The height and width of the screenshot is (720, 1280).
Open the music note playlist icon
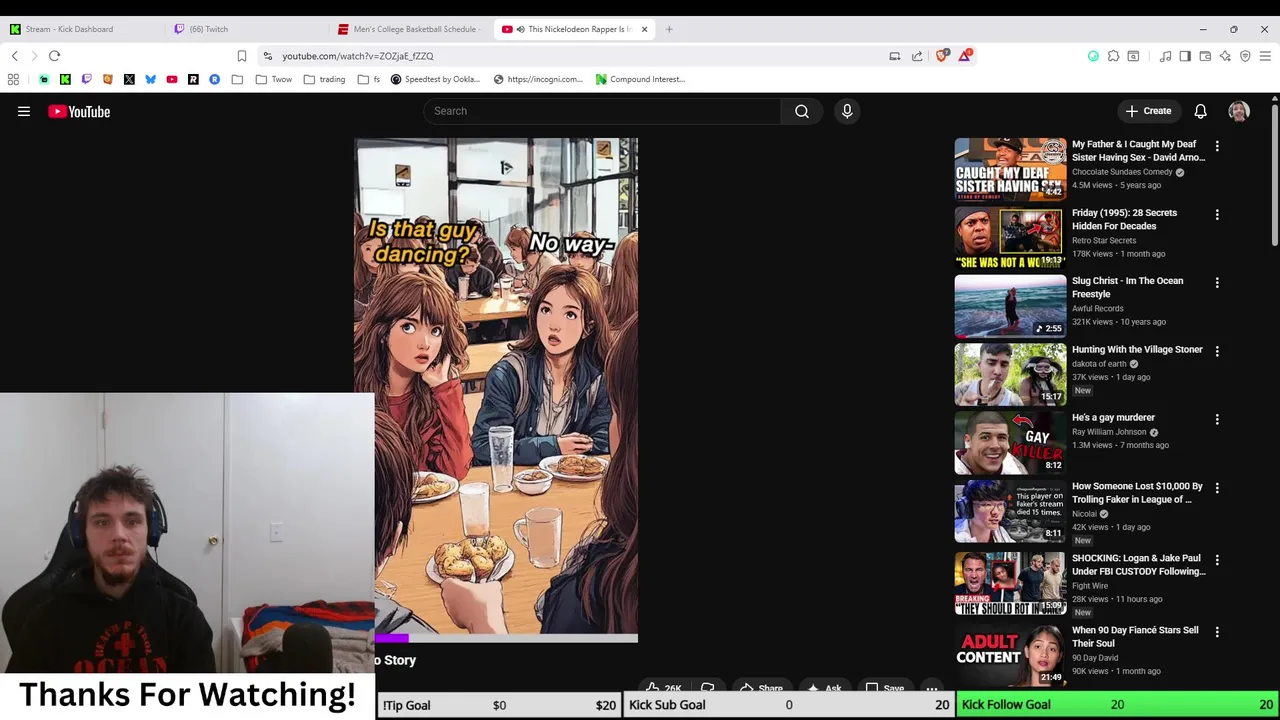pyautogui.click(x=1165, y=56)
